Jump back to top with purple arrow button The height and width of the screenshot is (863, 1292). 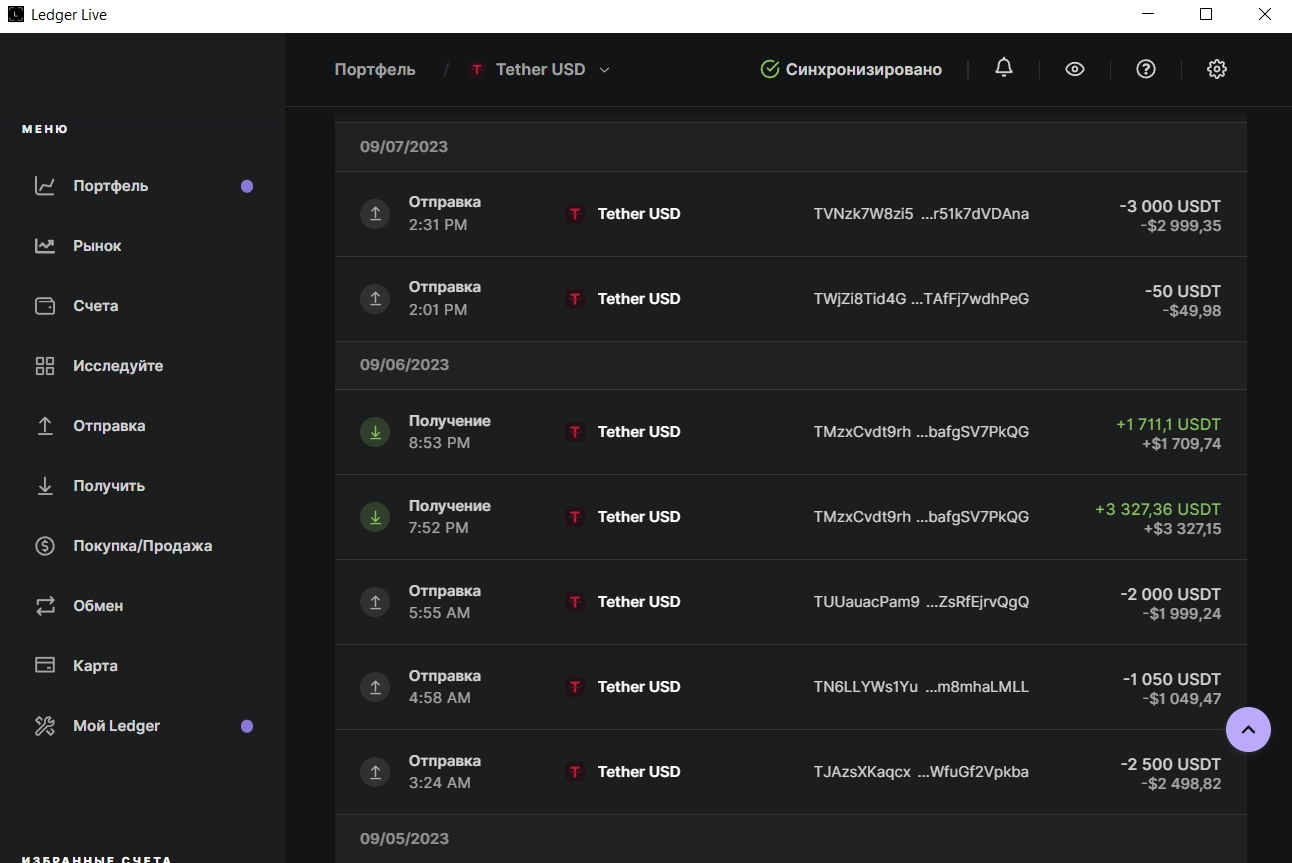pyautogui.click(x=1248, y=730)
